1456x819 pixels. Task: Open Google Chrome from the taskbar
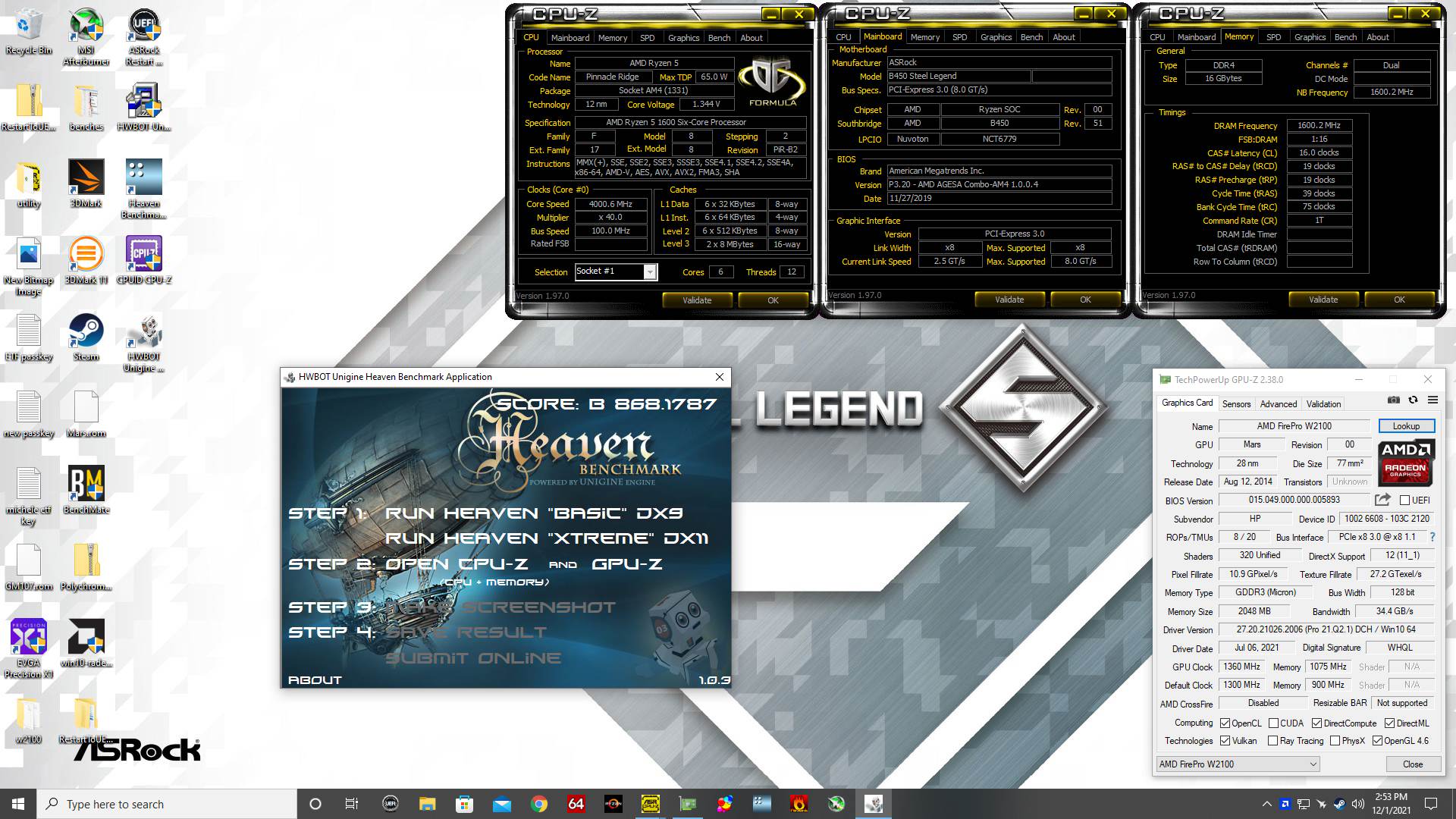(539, 804)
